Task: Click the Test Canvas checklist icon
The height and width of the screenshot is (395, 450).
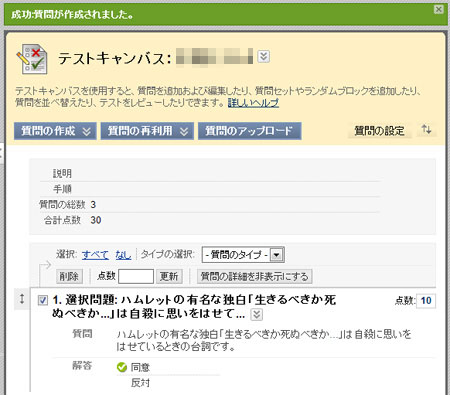Action: 32,59
